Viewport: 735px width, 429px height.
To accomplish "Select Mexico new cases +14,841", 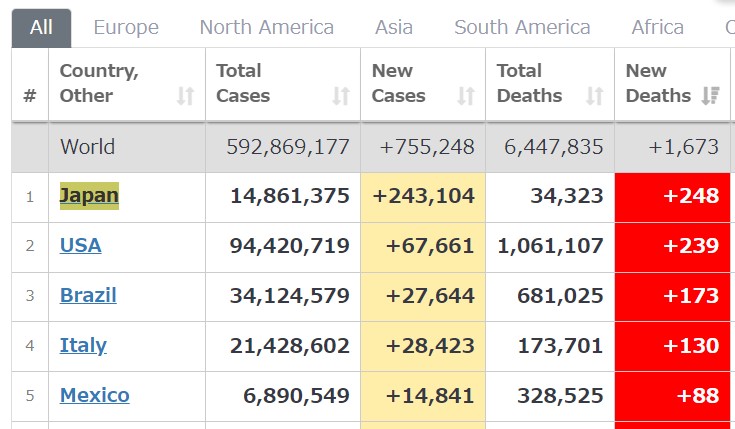I will 430,396.
